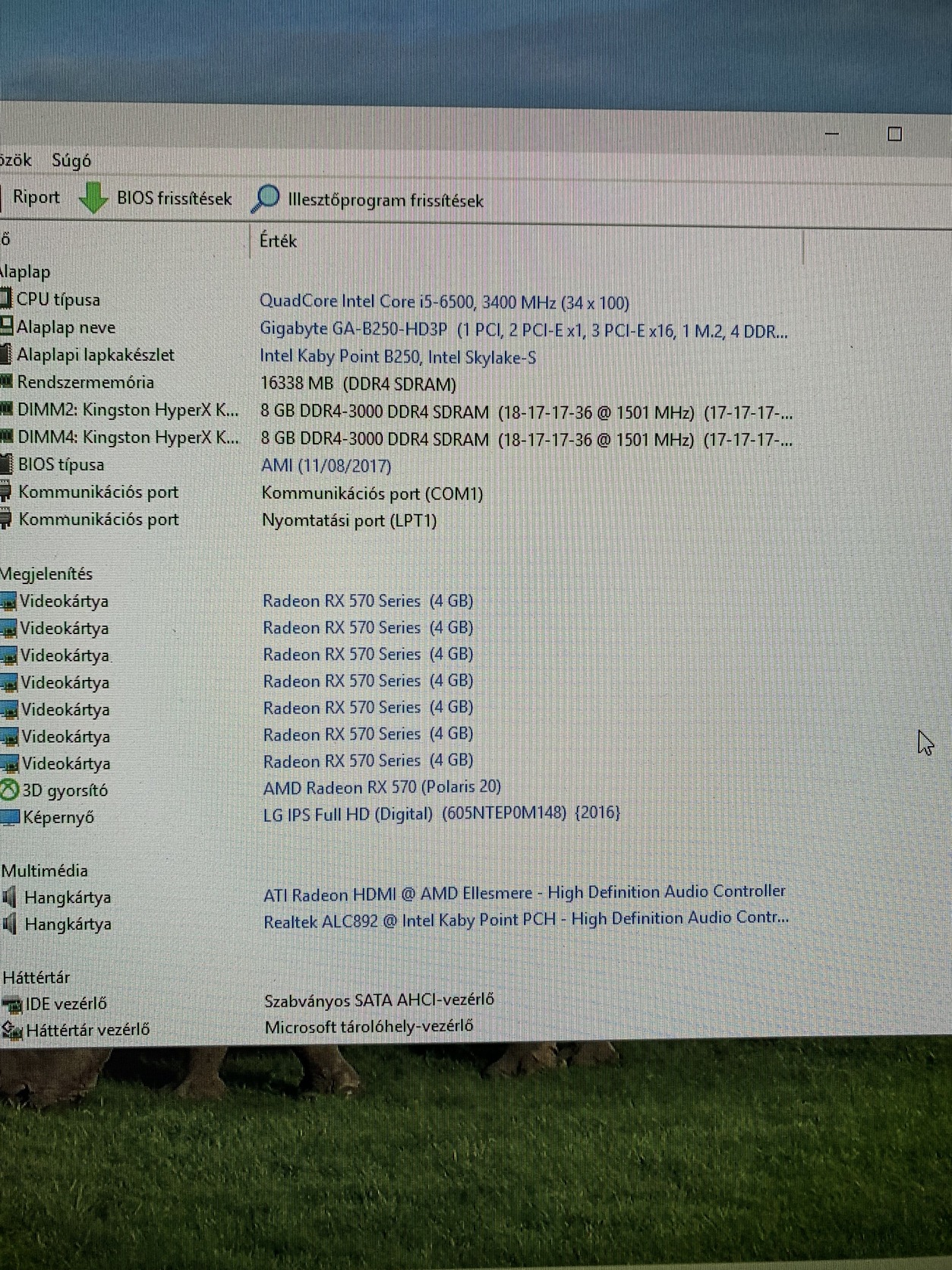Click the third Videokártya row icon
The height and width of the screenshot is (1270, 952).
(x=9, y=656)
